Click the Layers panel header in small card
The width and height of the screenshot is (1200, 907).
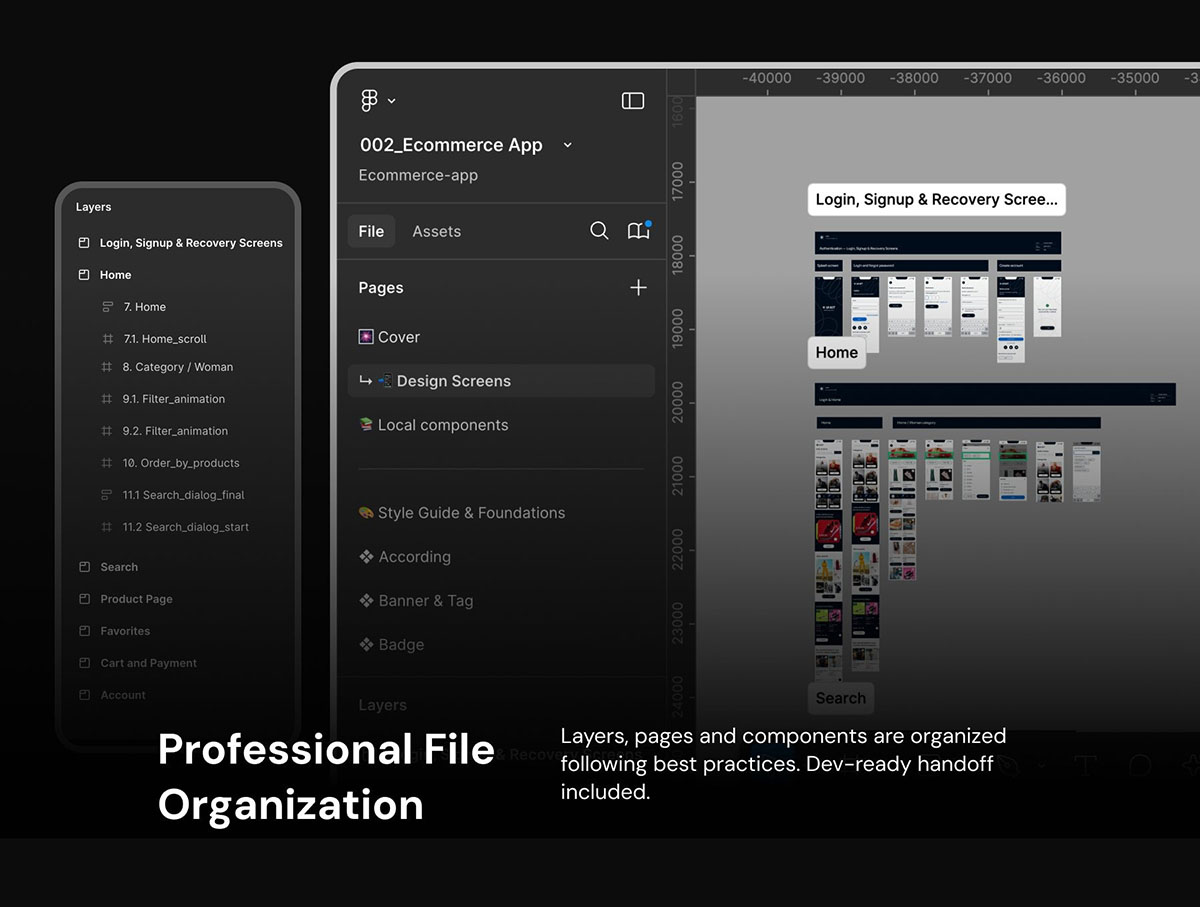93,207
